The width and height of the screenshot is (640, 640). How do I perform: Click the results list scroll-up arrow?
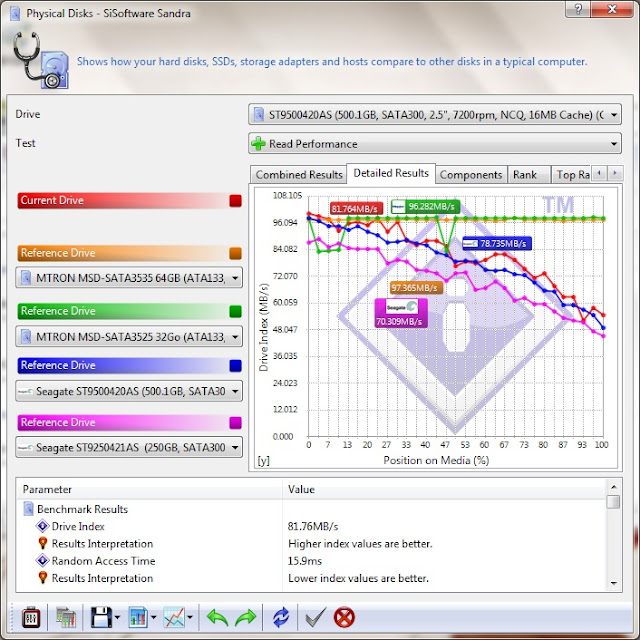coord(613,487)
